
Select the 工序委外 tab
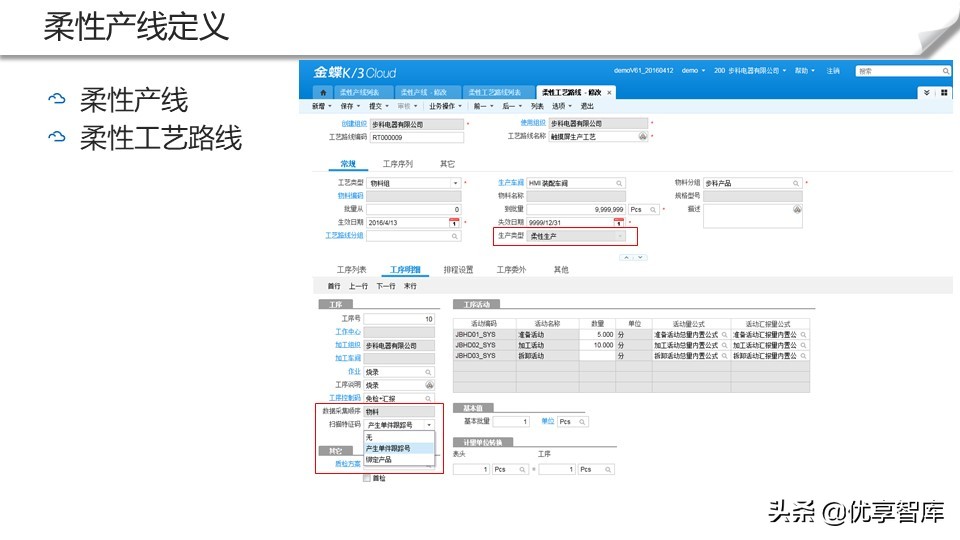pyautogui.click(x=511, y=269)
